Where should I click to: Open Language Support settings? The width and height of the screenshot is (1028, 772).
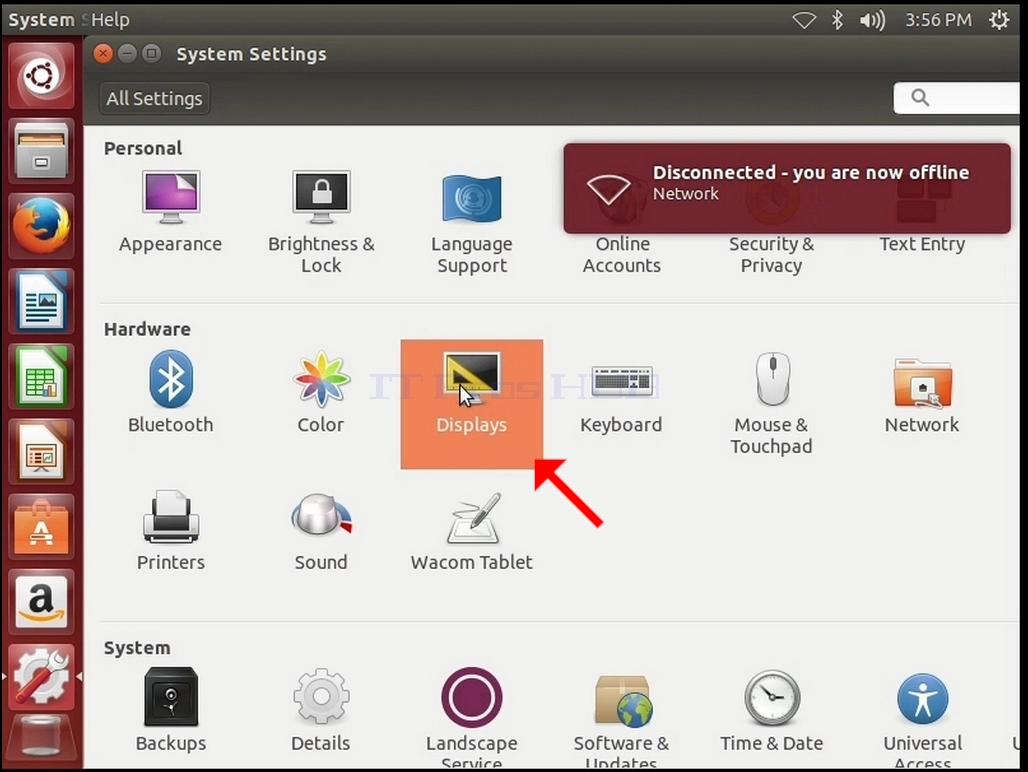[x=472, y=223]
